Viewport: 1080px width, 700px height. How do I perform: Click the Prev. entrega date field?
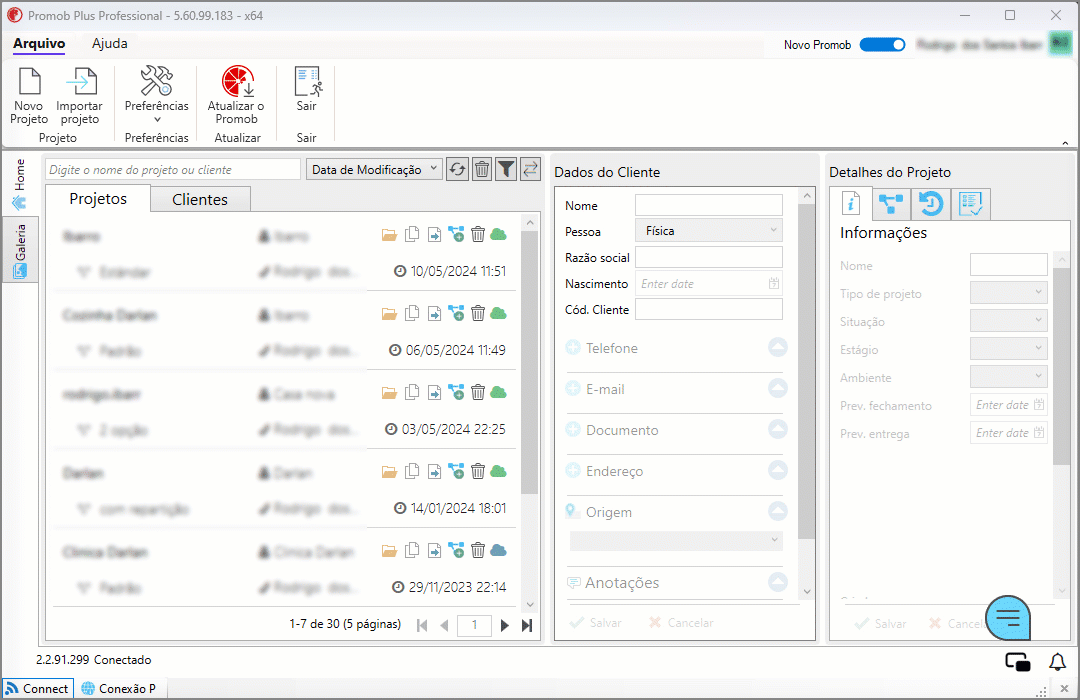point(1008,433)
